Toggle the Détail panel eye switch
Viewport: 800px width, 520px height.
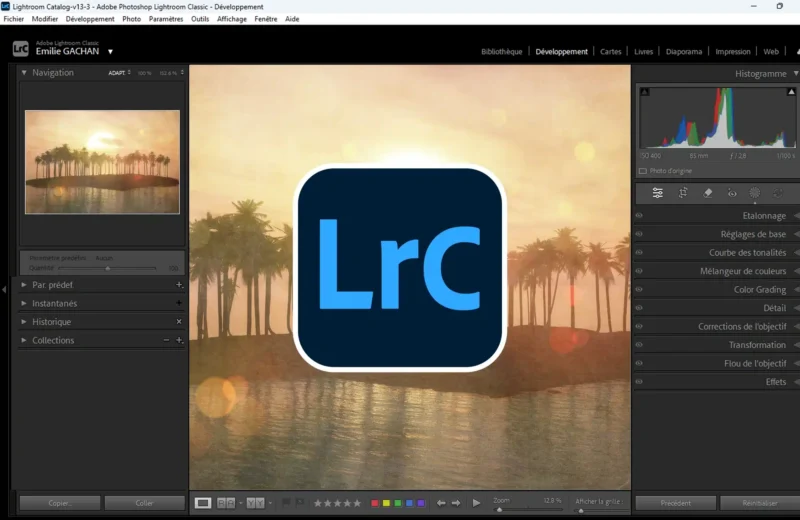639,308
